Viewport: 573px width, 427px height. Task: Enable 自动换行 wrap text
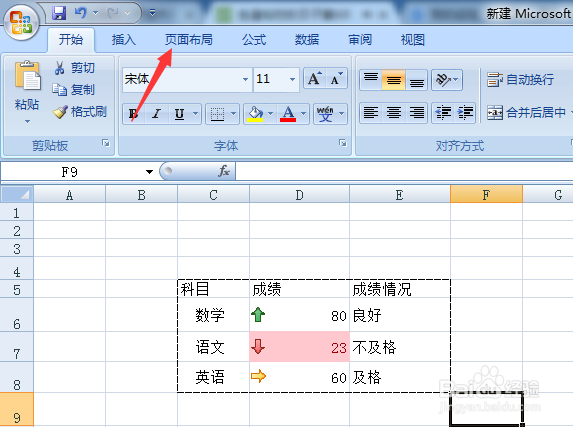[x=520, y=79]
